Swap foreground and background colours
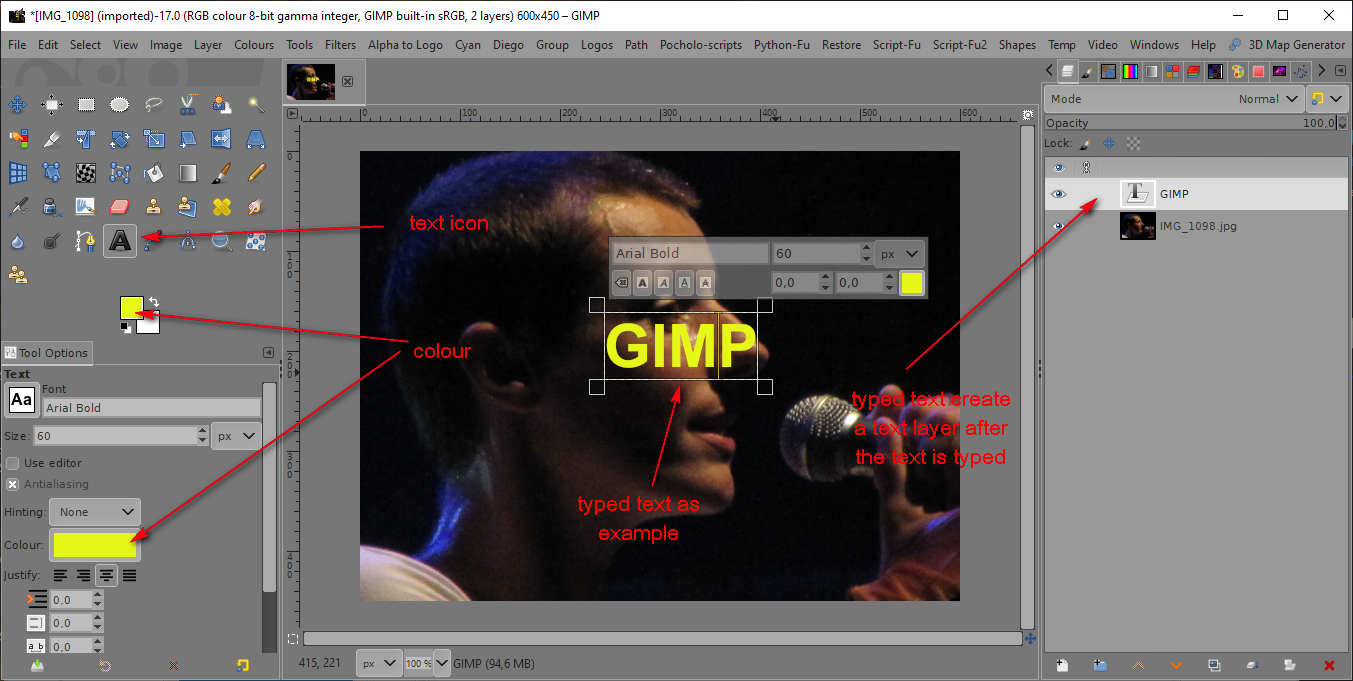Viewport: 1353px width, 681px height. coord(154,301)
